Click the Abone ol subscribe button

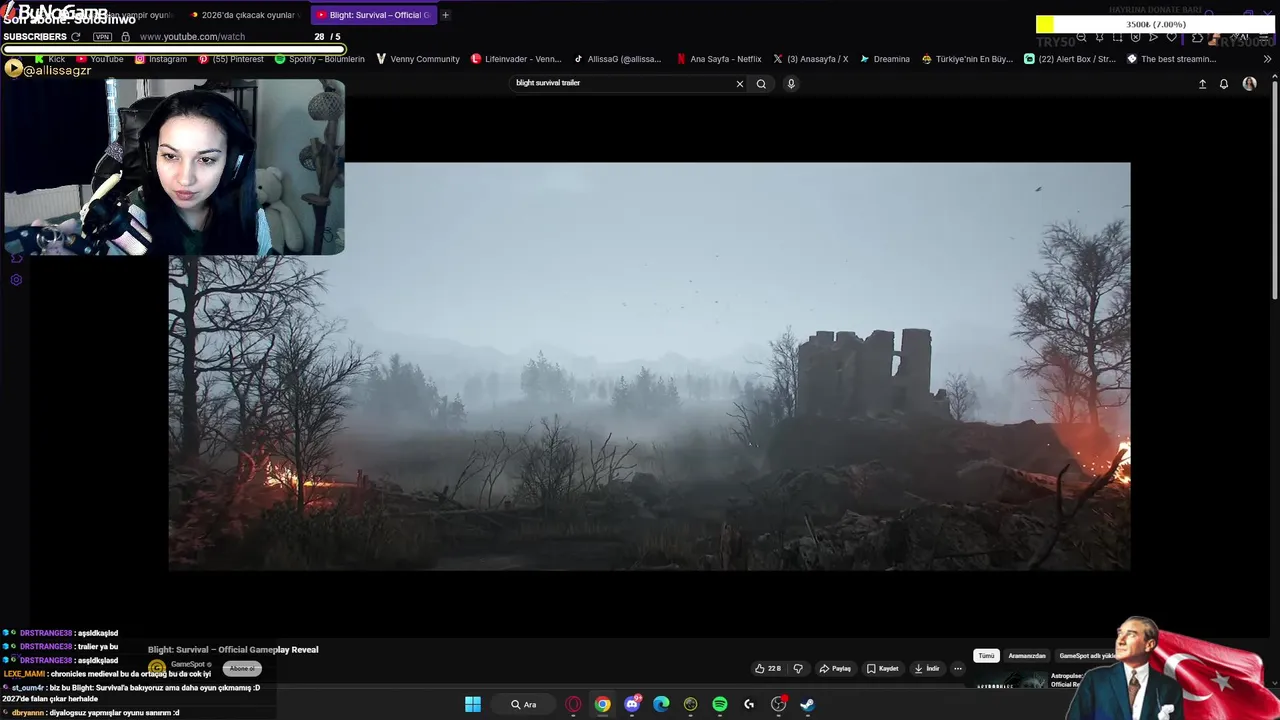242,668
